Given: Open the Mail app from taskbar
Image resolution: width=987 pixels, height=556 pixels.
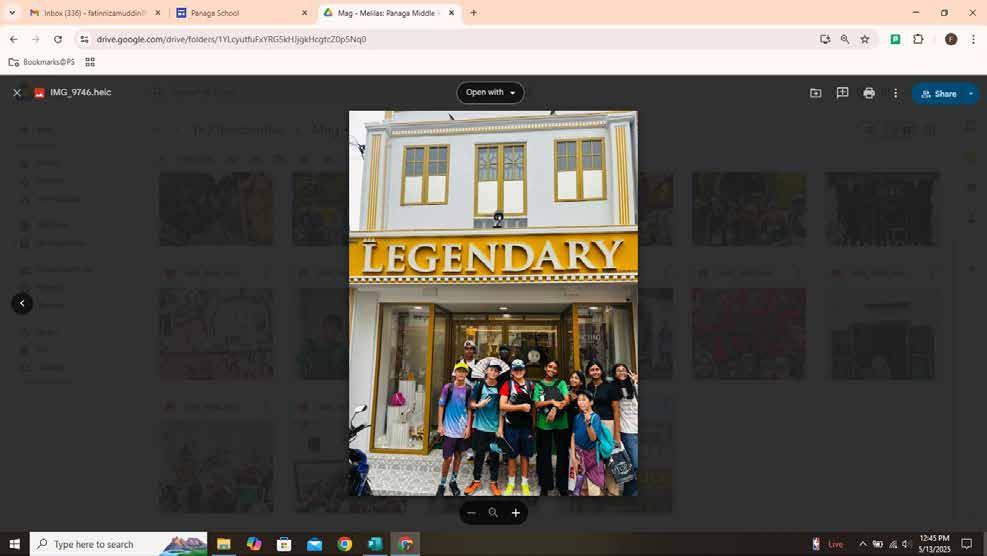Looking at the screenshot, I should coord(314,544).
